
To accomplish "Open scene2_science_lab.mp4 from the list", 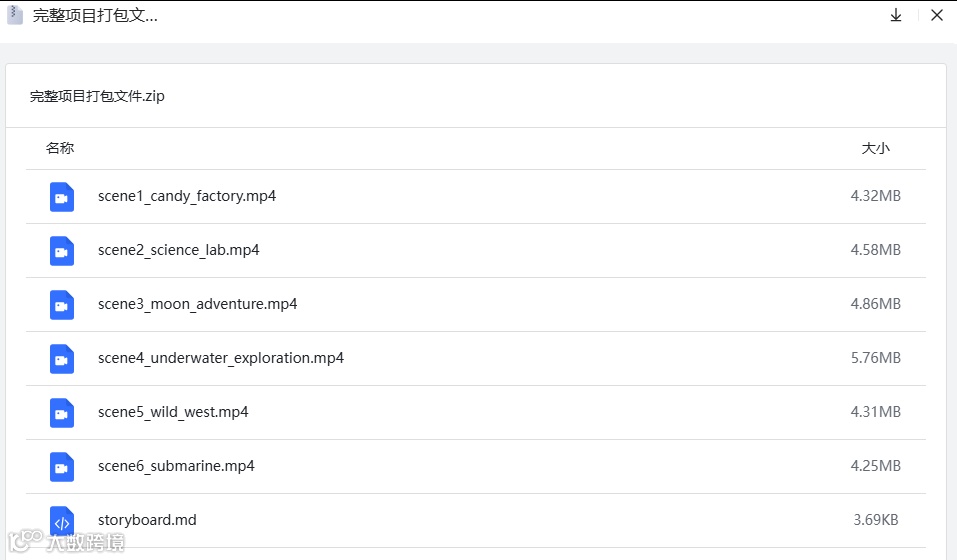I will tap(179, 250).
